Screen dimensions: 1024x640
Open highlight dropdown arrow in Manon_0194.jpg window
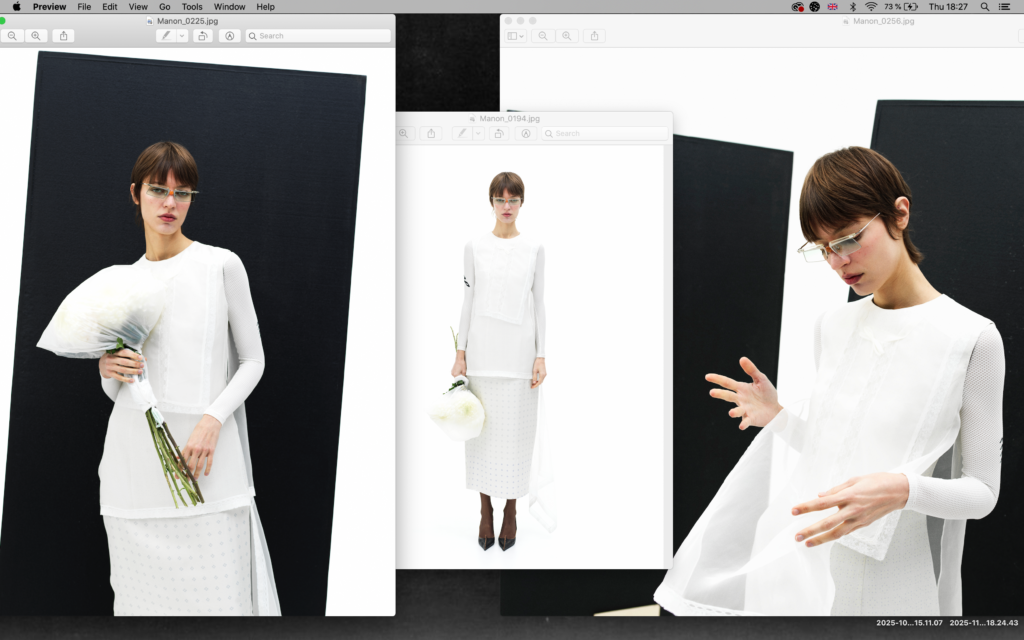click(478, 133)
